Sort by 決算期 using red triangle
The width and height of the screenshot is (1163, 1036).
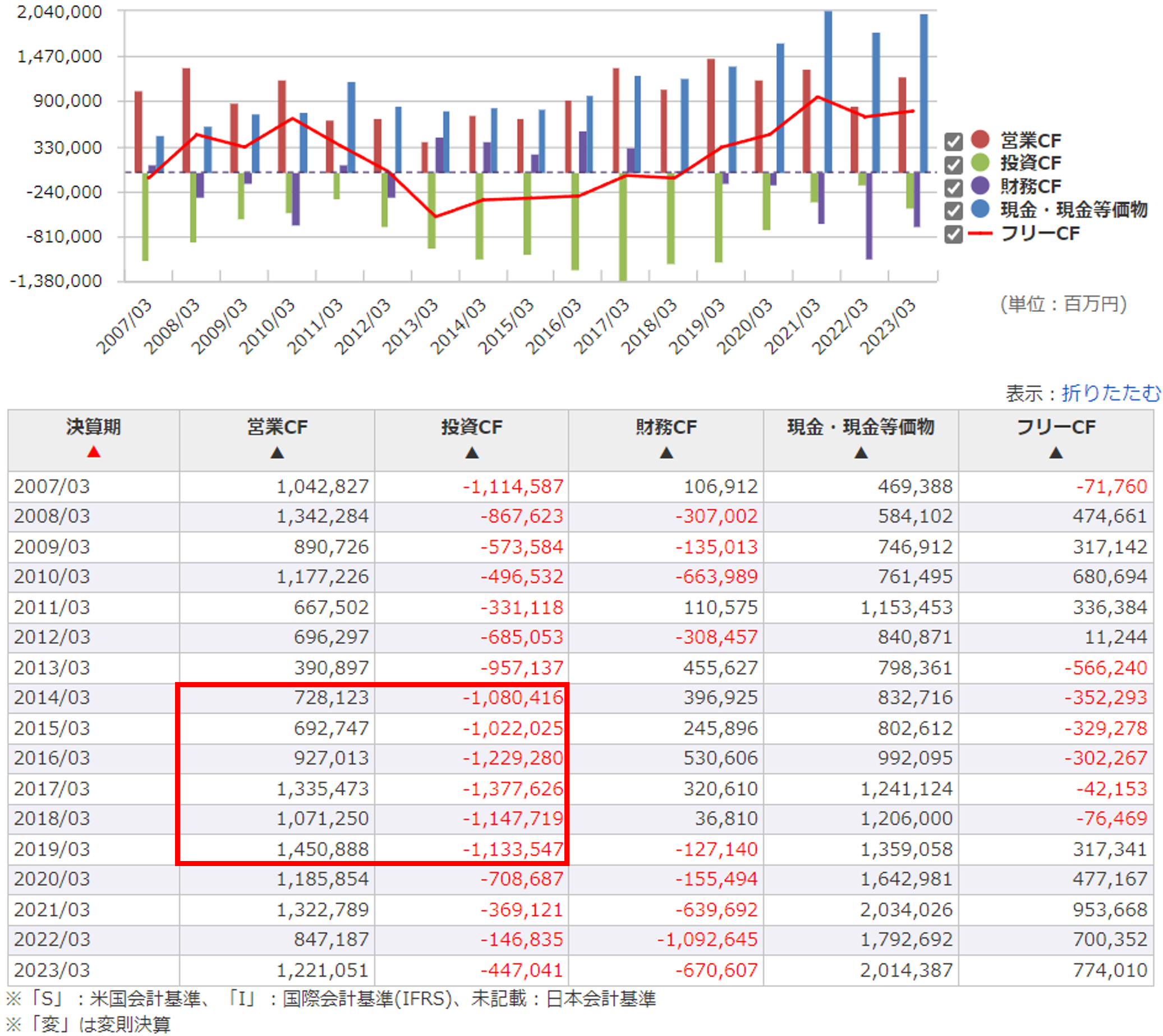pyautogui.click(x=93, y=452)
